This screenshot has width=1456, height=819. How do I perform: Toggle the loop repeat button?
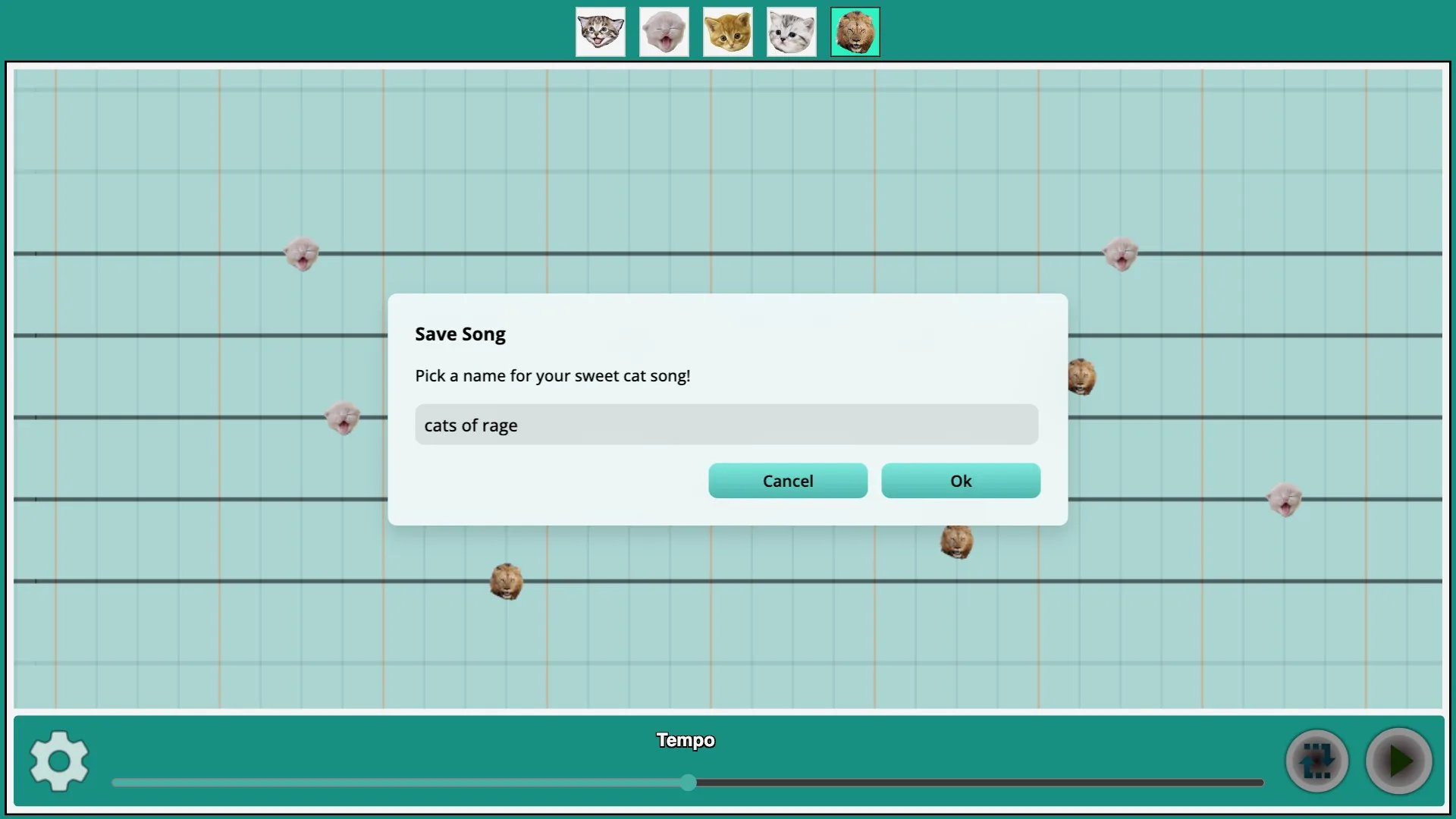click(1317, 761)
